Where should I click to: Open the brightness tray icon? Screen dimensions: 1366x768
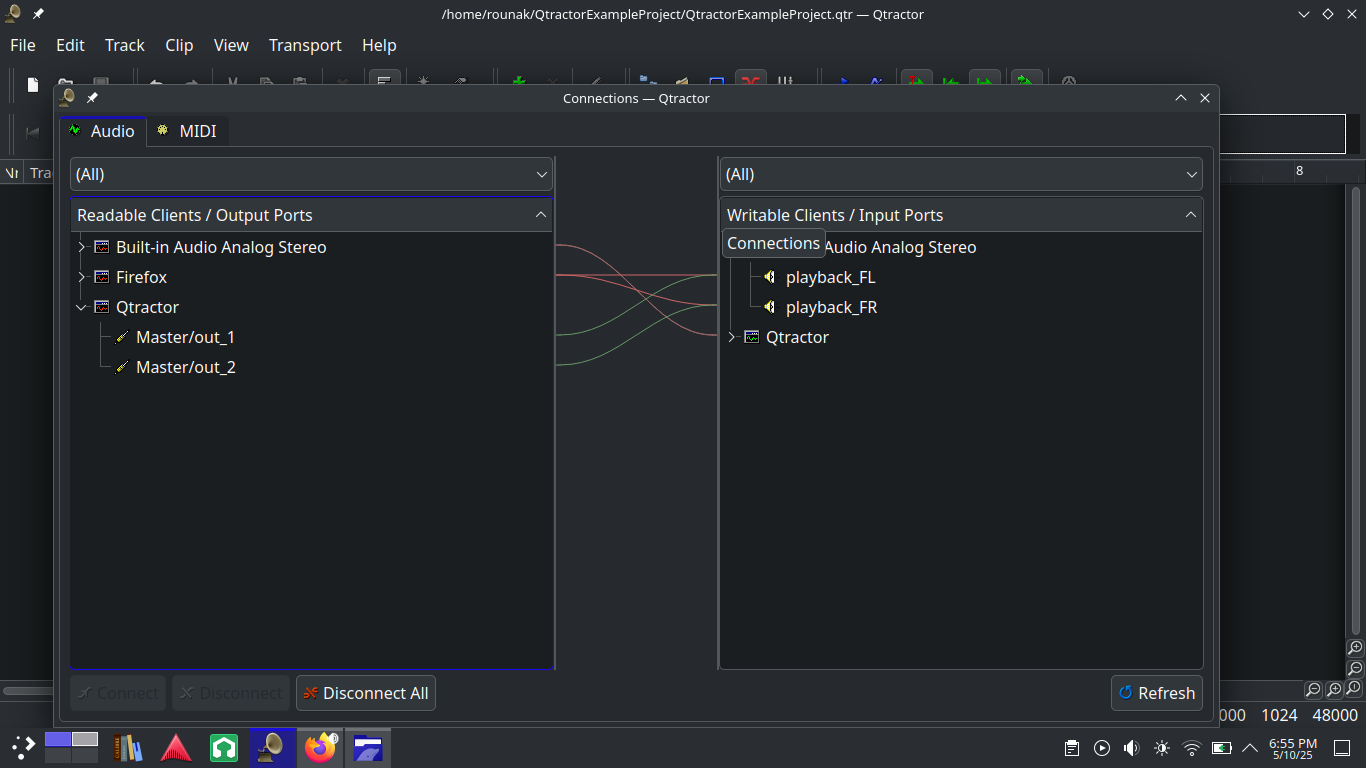(1162, 748)
